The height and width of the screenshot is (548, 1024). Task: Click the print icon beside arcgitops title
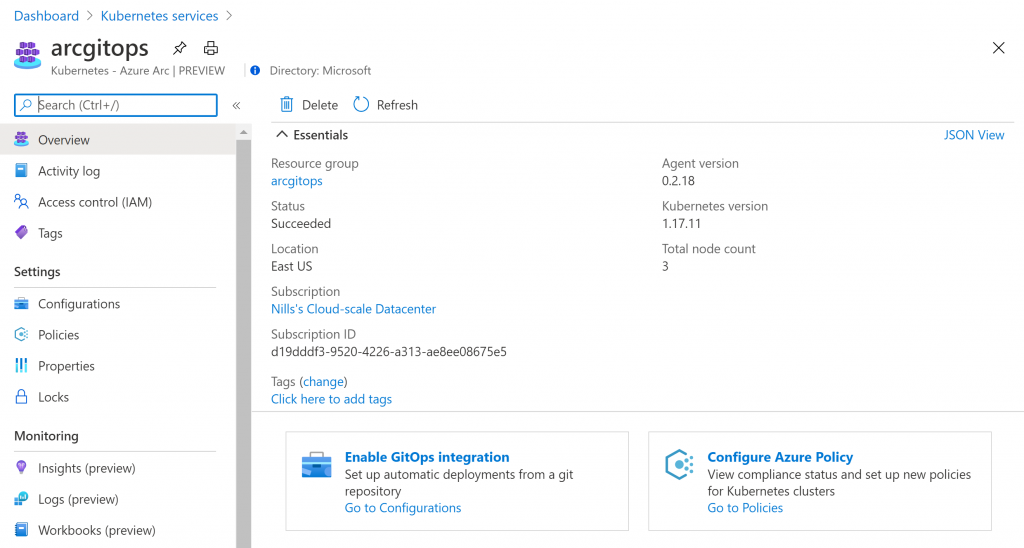pyautogui.click(x=210, y=48)
